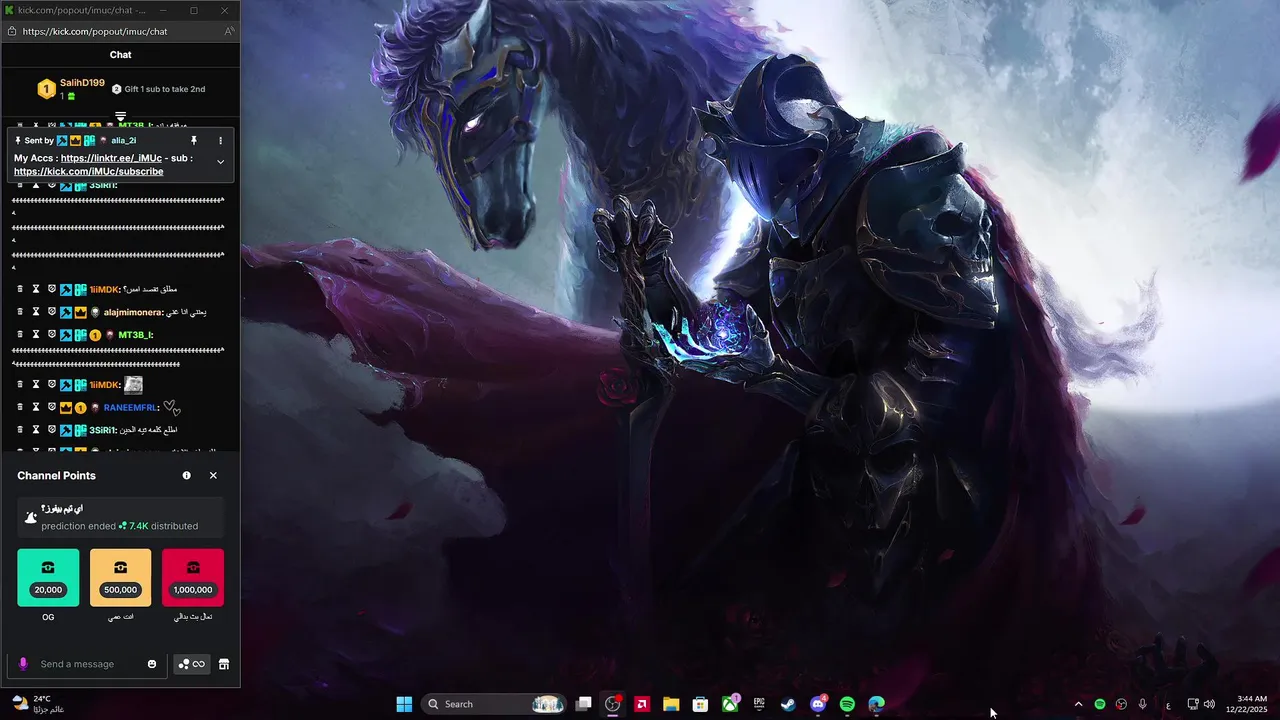This screenshot has height=720, width=1280.
Task: Click username alajmimonera in chat
Action: coord(133,312)
